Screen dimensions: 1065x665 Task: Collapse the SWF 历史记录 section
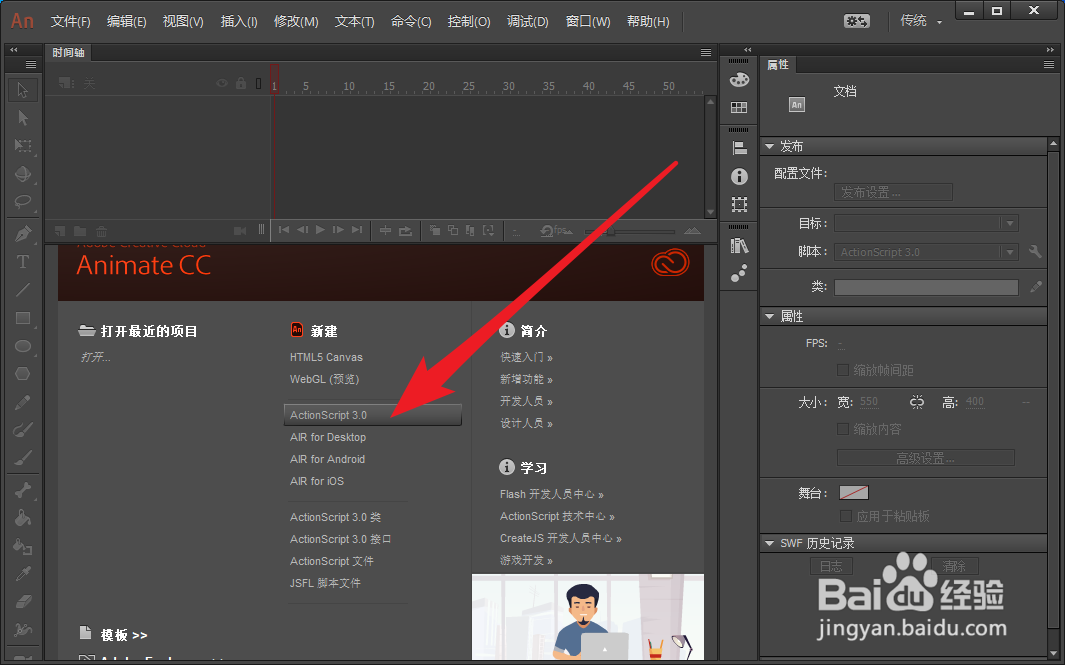(x=770, y=543)
